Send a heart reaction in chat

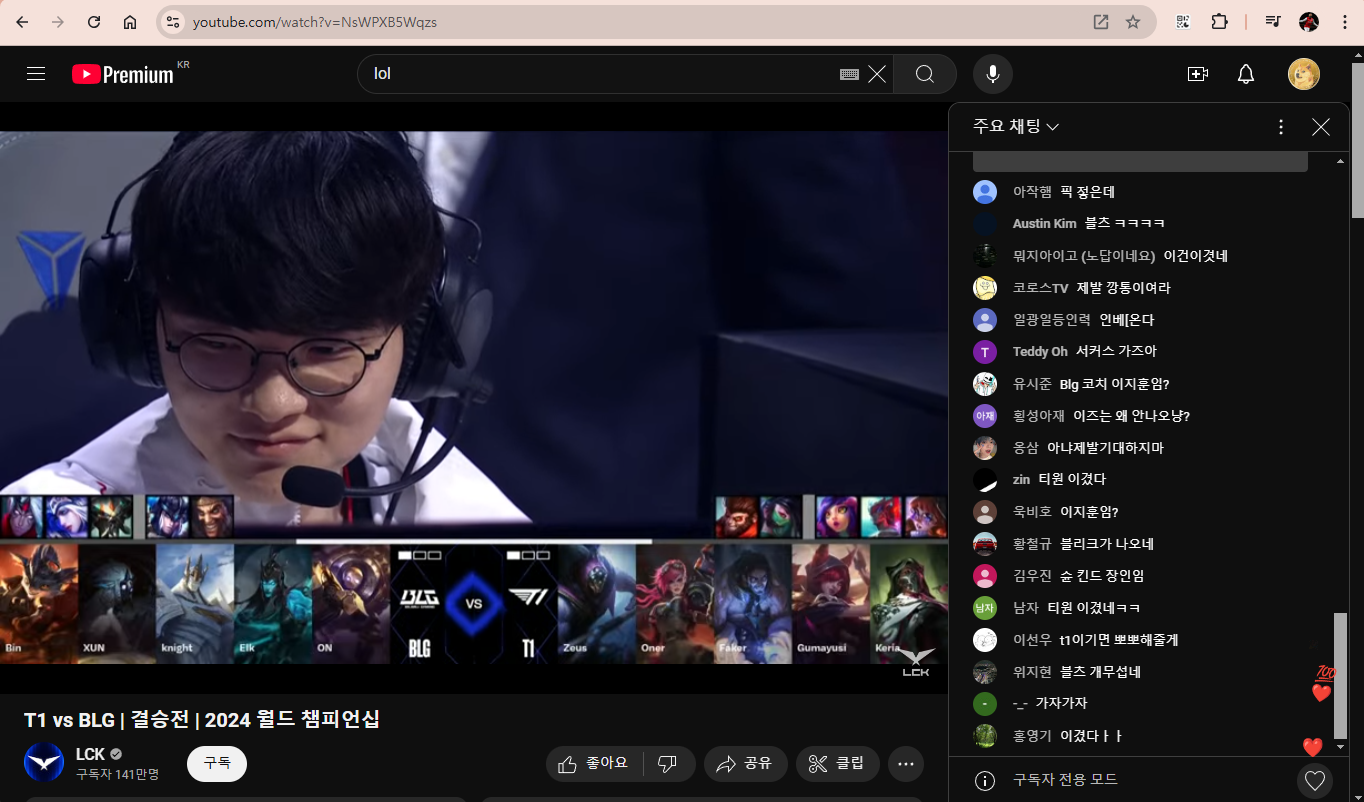pyautogui.click(x=1315, y=780)
